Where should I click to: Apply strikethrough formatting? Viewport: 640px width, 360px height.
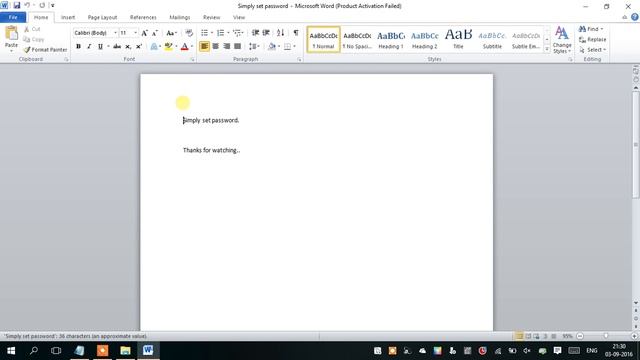tap(117, 47)
